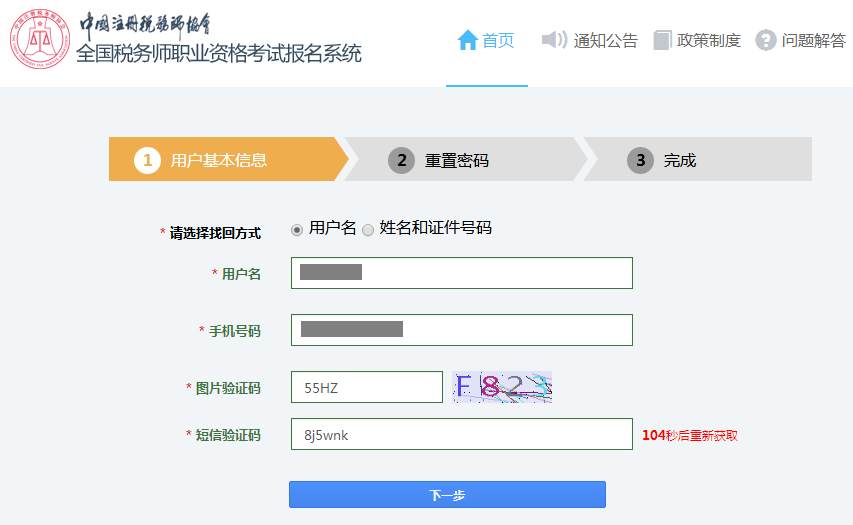
Task: Select the 用户名 recovery method radio
Action: (x=297, y=230)
